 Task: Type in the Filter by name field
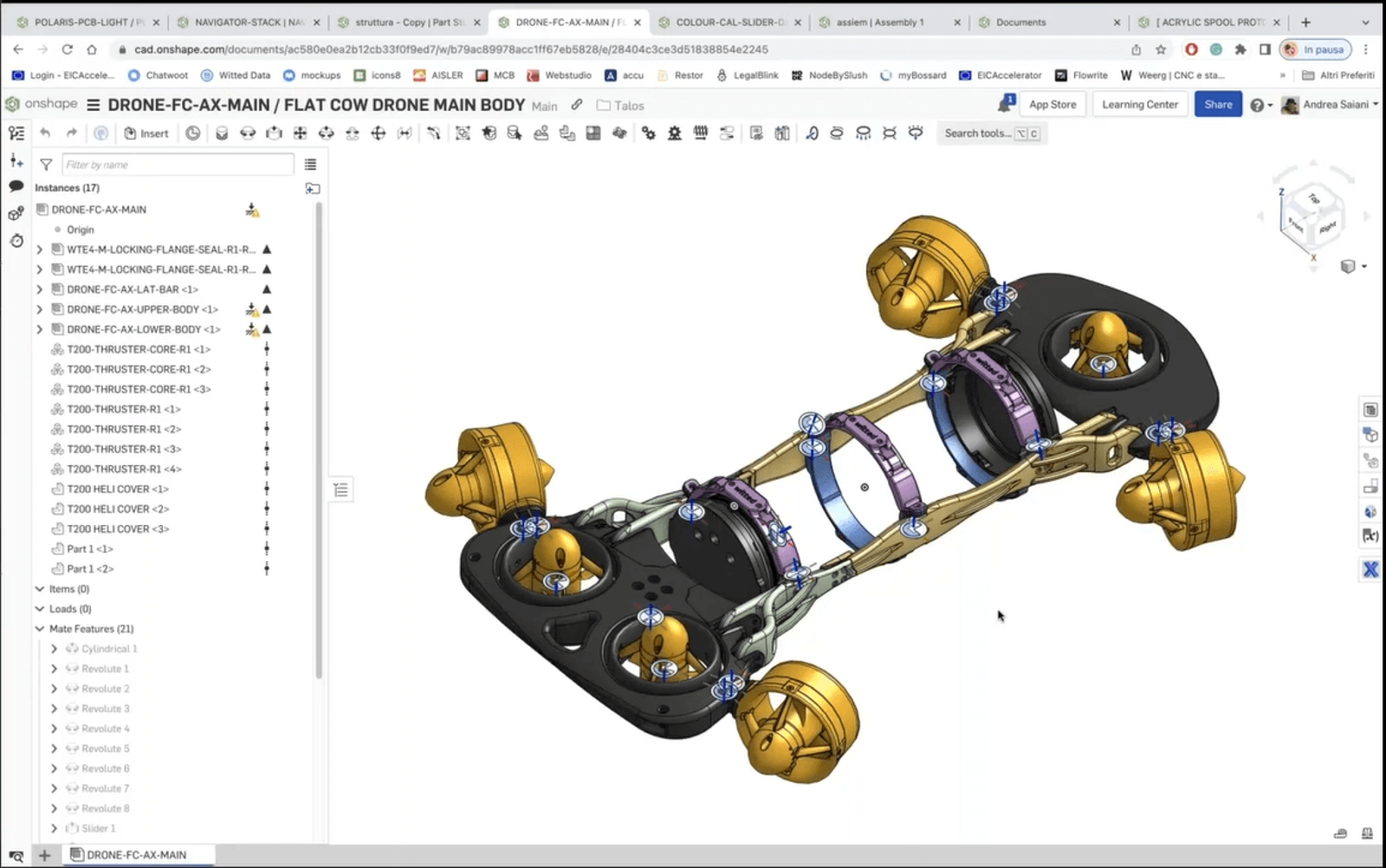[178, 165]
